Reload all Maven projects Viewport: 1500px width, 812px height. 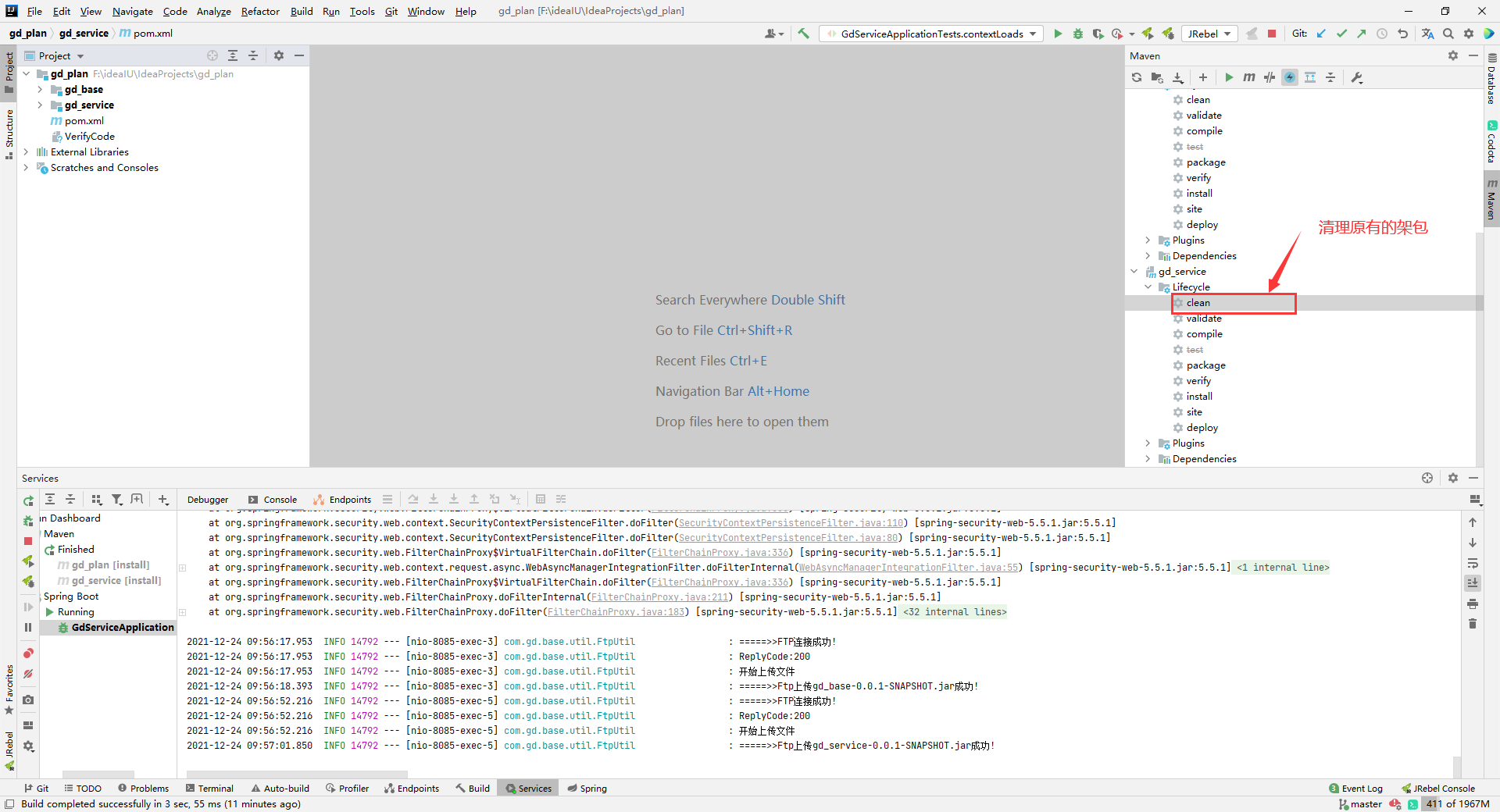(x=1137, y=77)
